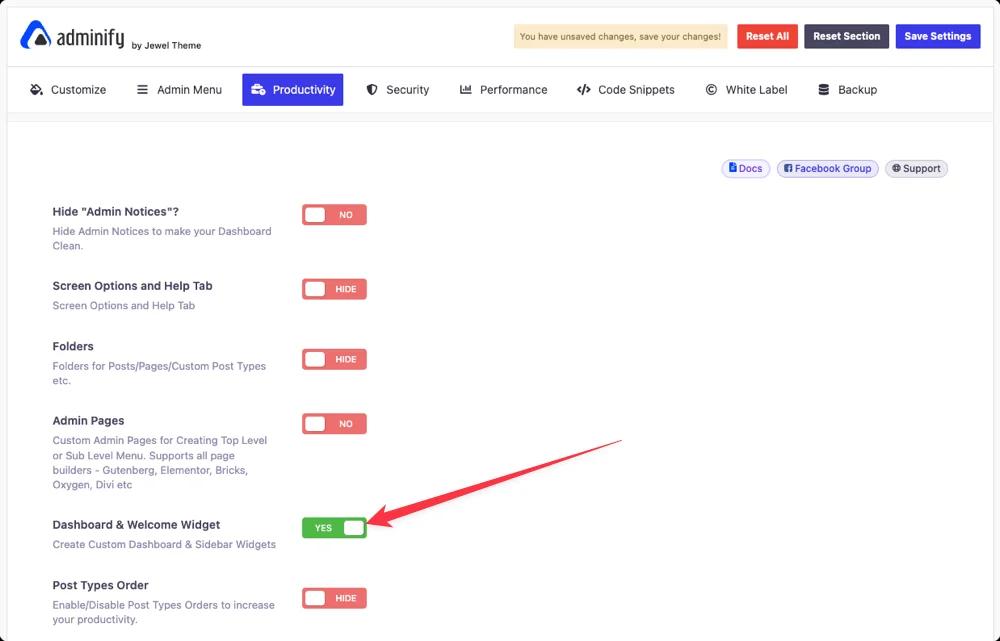This screenshot has height=641, width=1000.
Task: Click the Performance chart icon
Action: tap(466, 89)
